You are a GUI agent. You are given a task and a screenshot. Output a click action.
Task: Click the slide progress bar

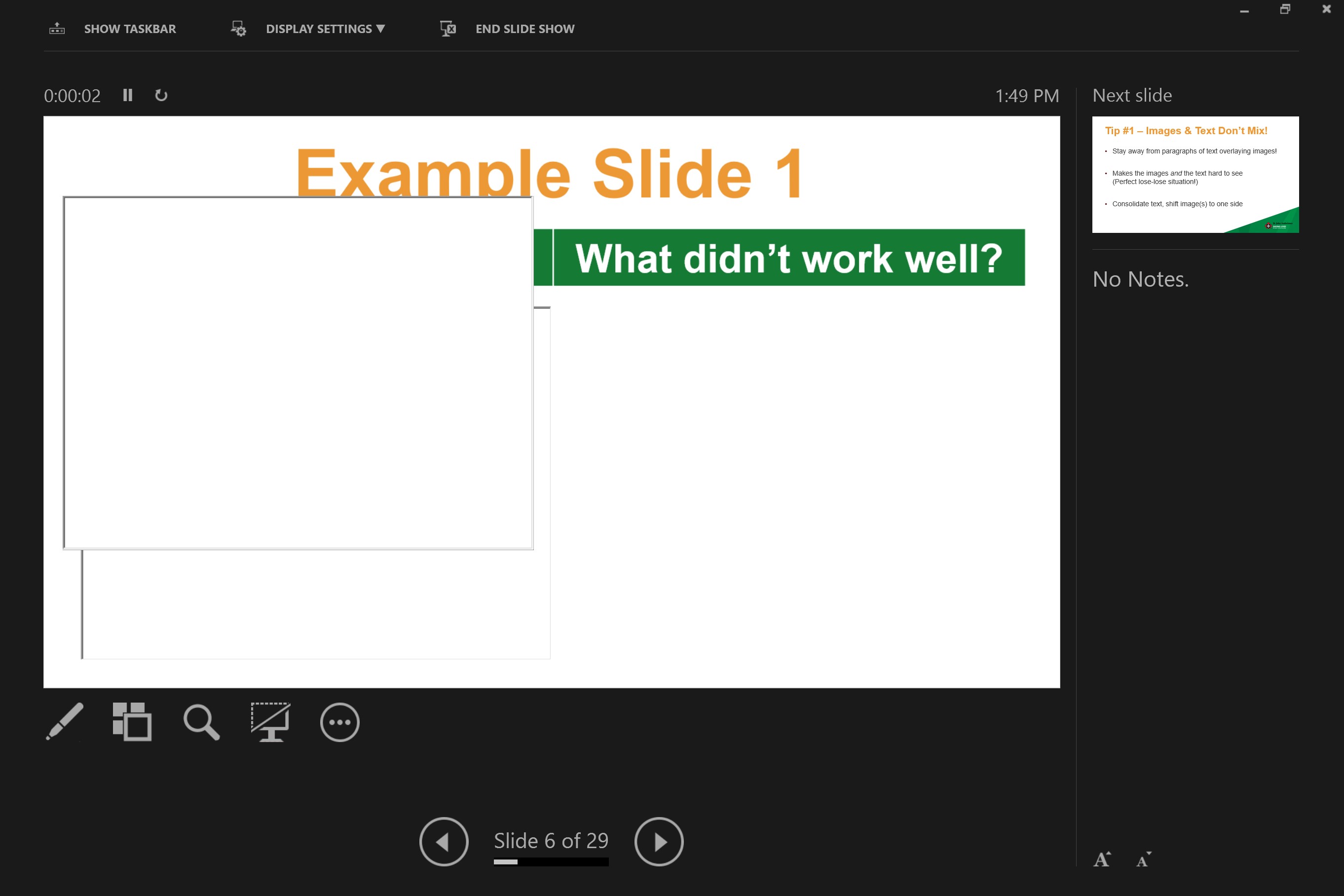pyautogui.click(x=551, y=862)
